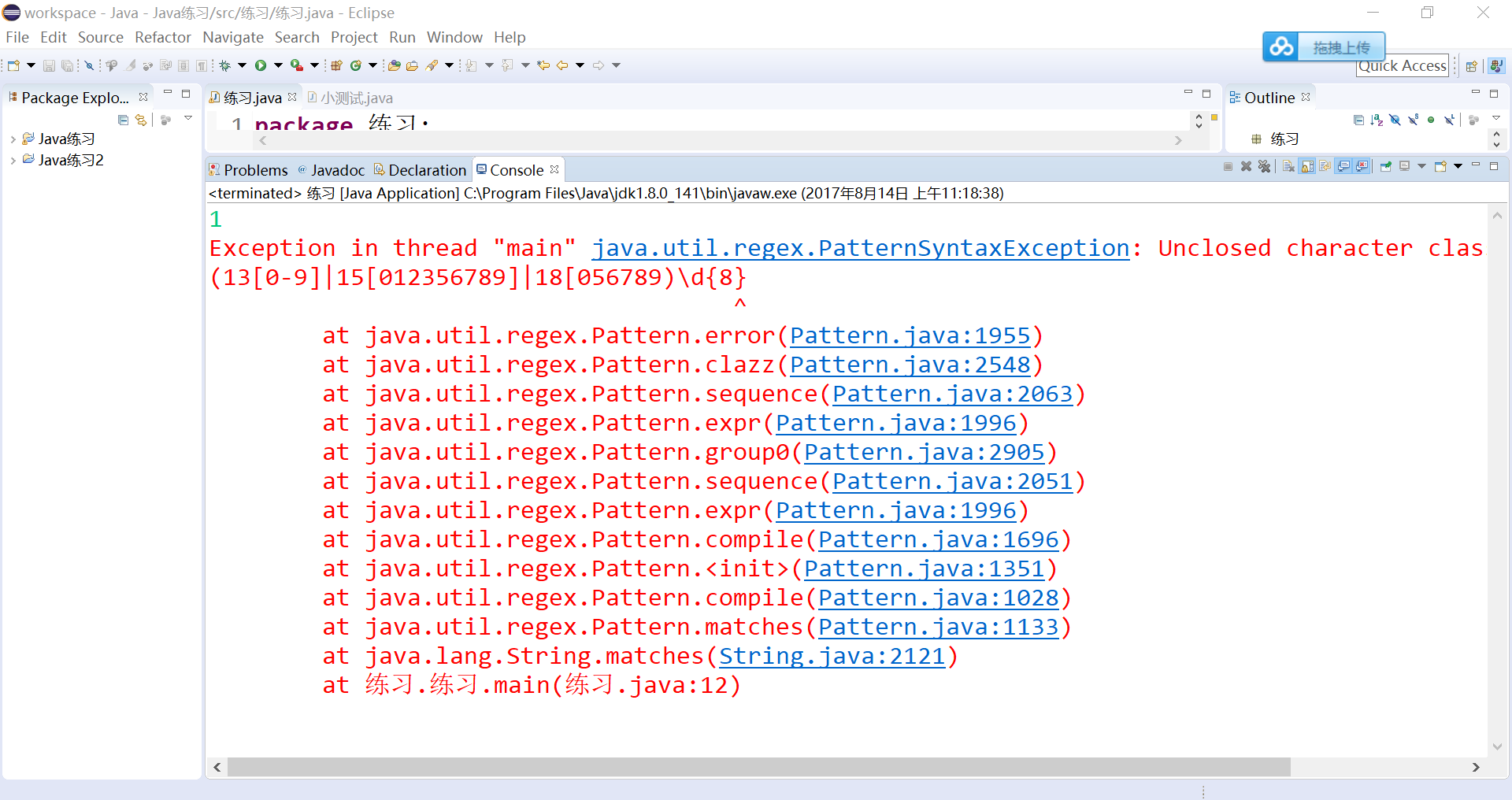
Task: Toggle Show Console on standard error change
Action: (x=1362, y=166)
